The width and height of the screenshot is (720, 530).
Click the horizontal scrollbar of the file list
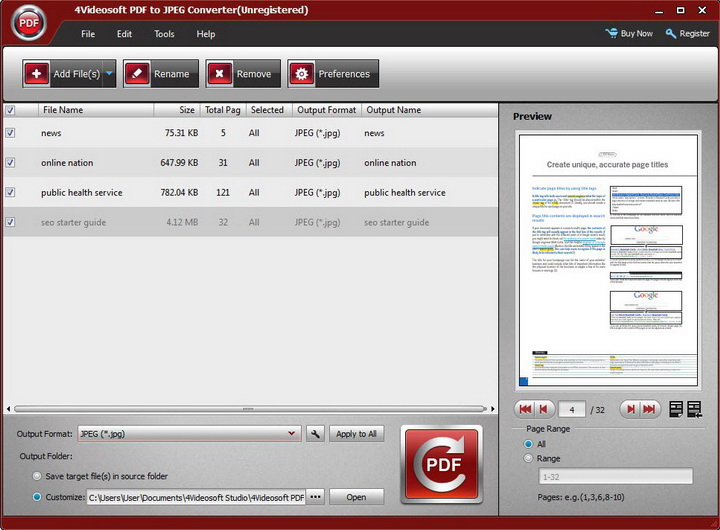click(250, 408)
